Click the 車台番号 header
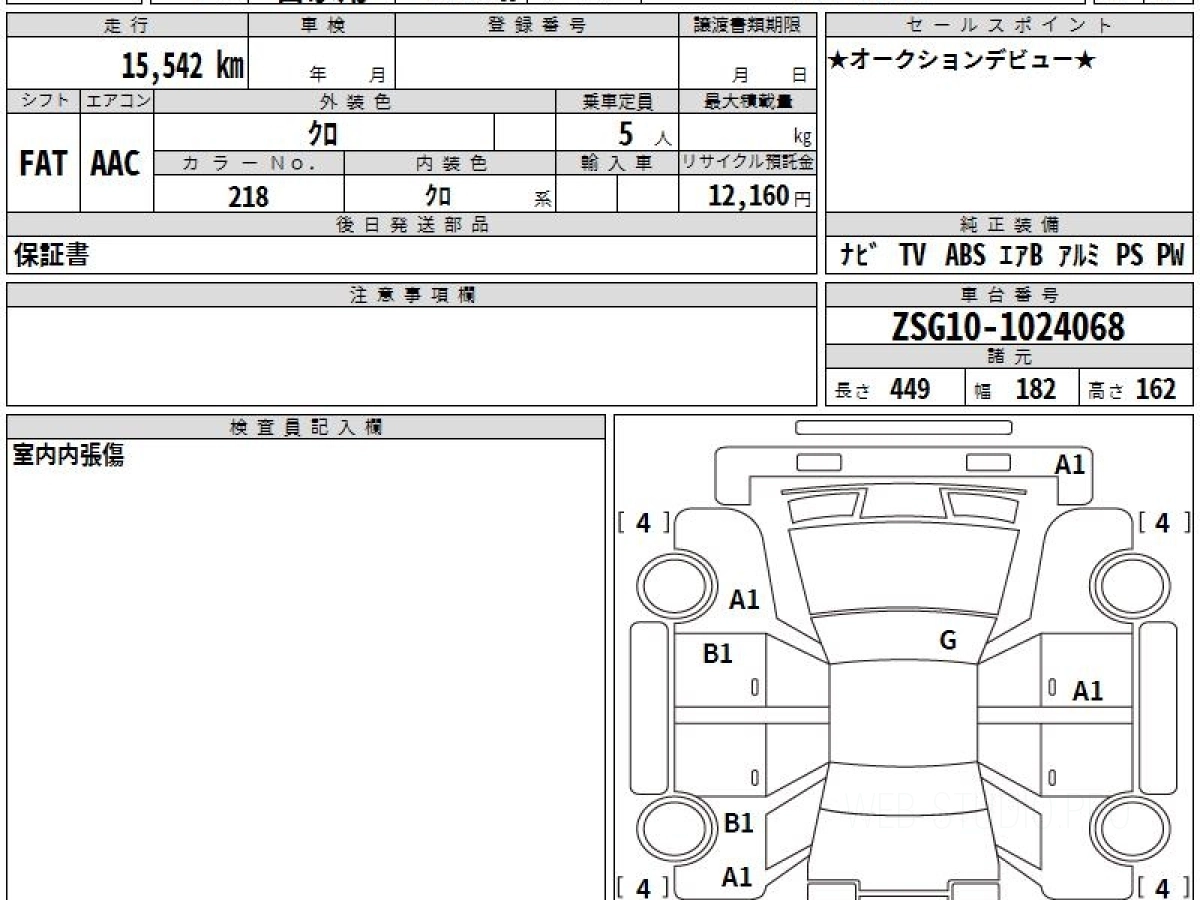The height and width of the screenshot is (900, 1200). coord(1010,295)
